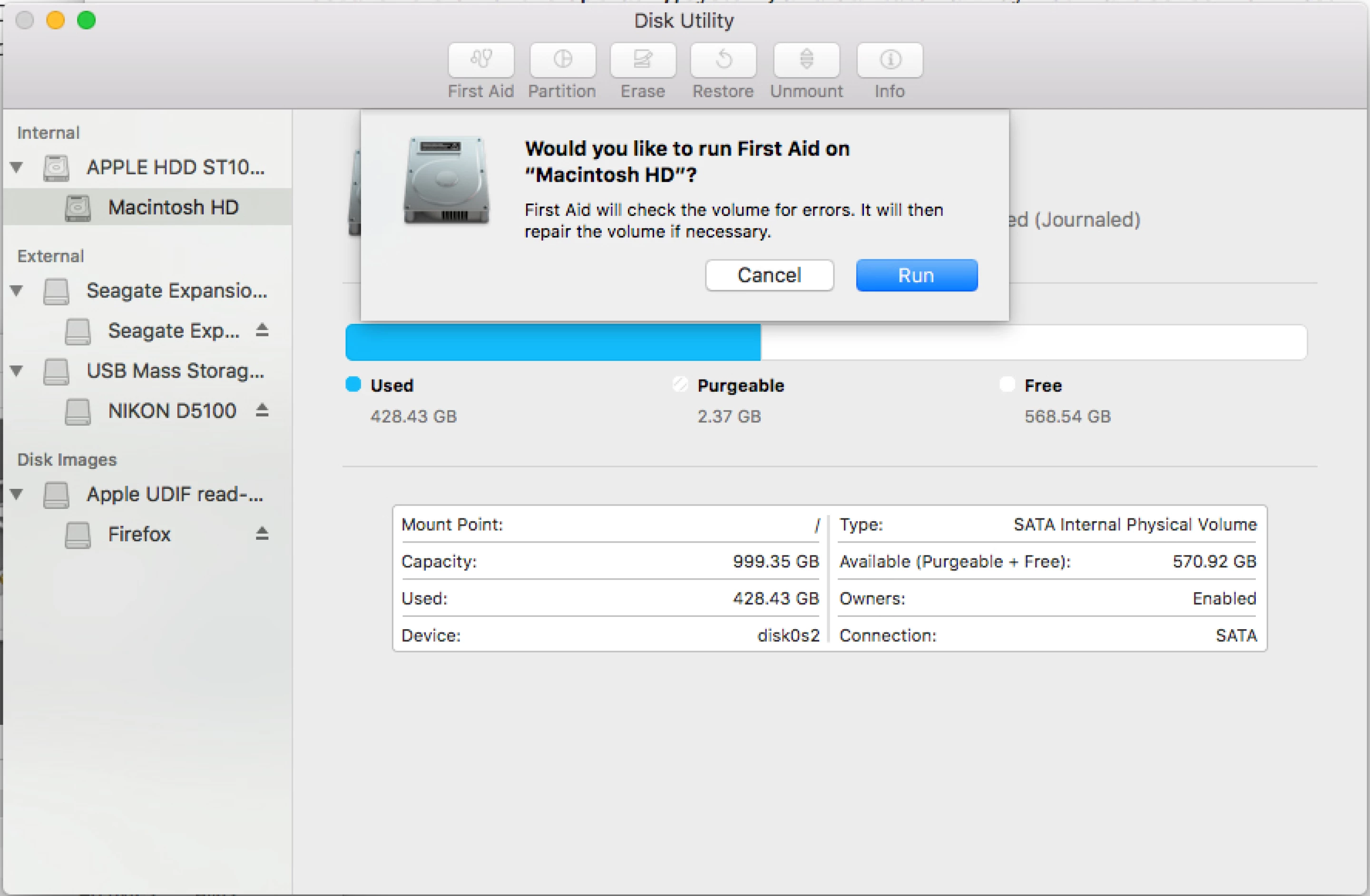The height and width of the screenshot is (896, 1370).
Task: Select the Macintosh HD volume icon
Action: 78,207
